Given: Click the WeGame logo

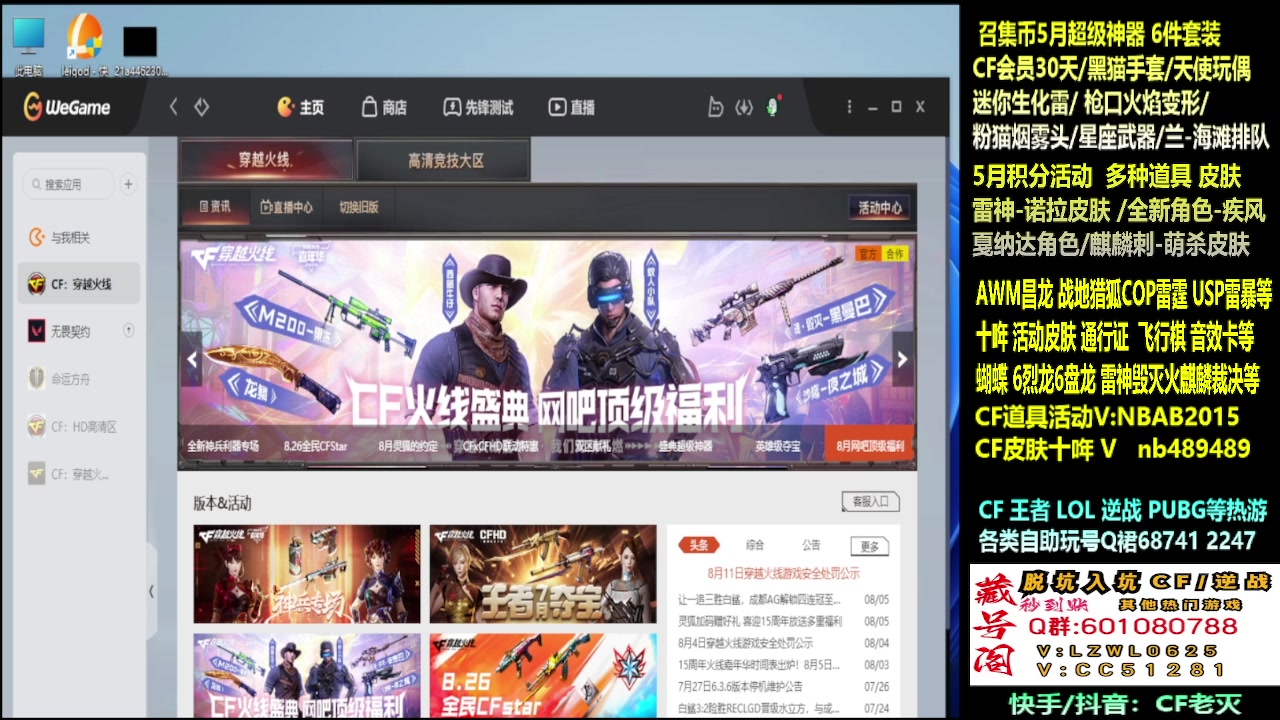Looking at the screenshot, I should click(68, 107).
